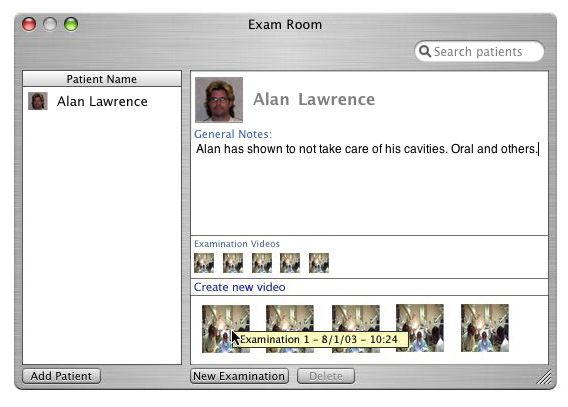The height and width of the screenshot is (407, 568).
Task: Click the Create new video link
Action: tap(239, 287)
